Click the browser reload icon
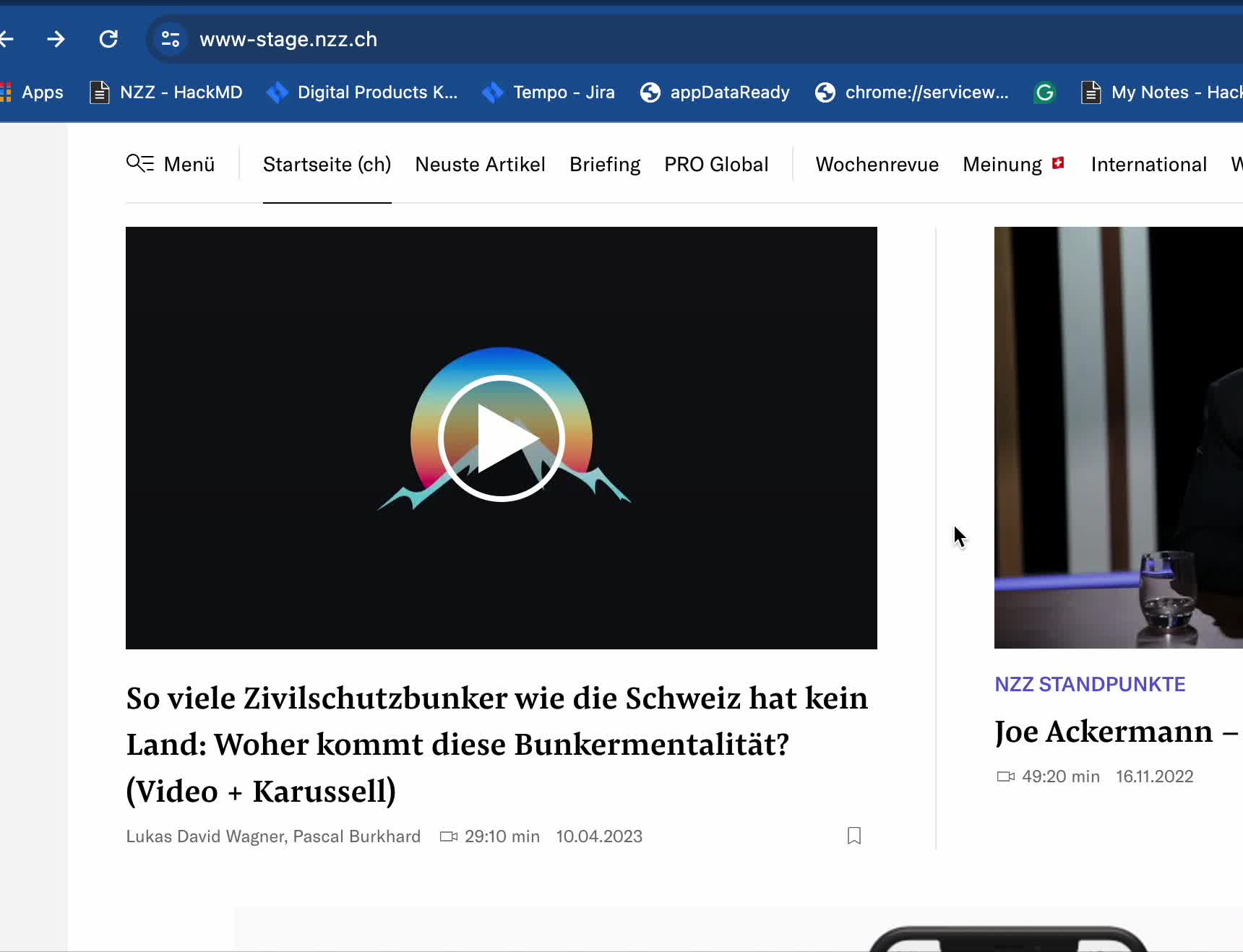Image resolution: width=1243 pixels, height=952 pixels. tap(108, 39)
